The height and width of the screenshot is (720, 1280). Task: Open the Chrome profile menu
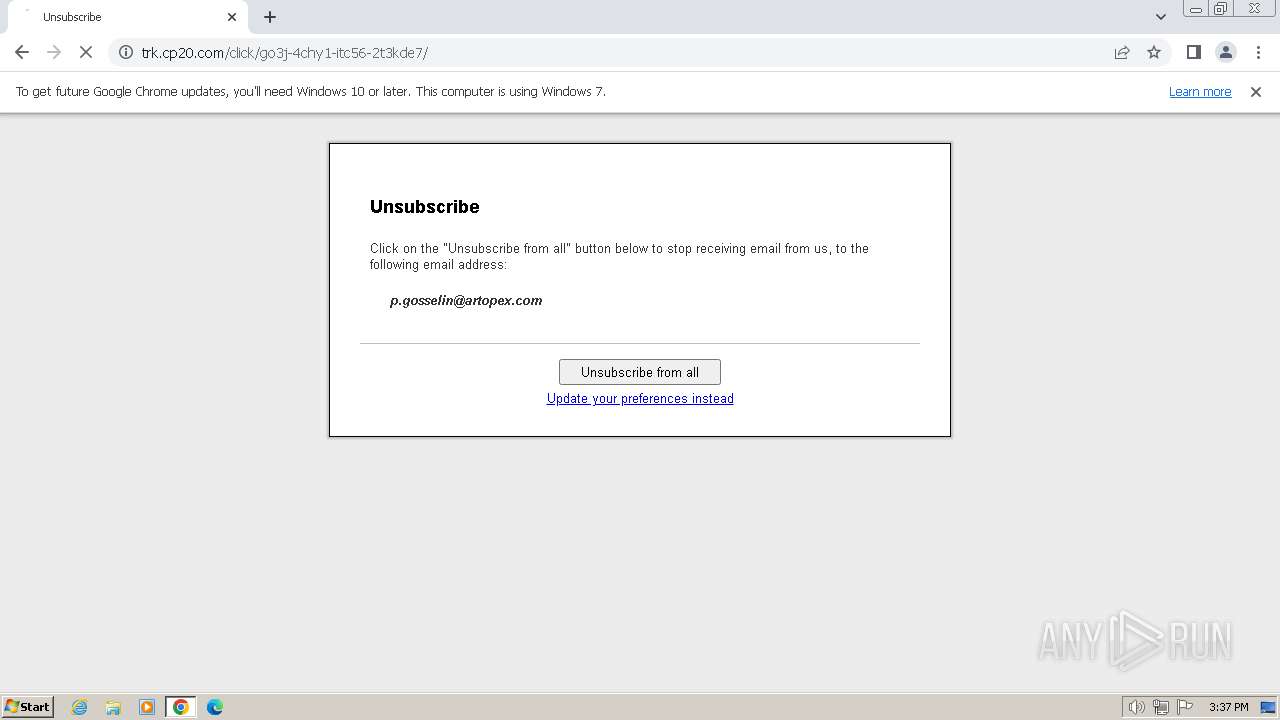[x=1225, y=52]
